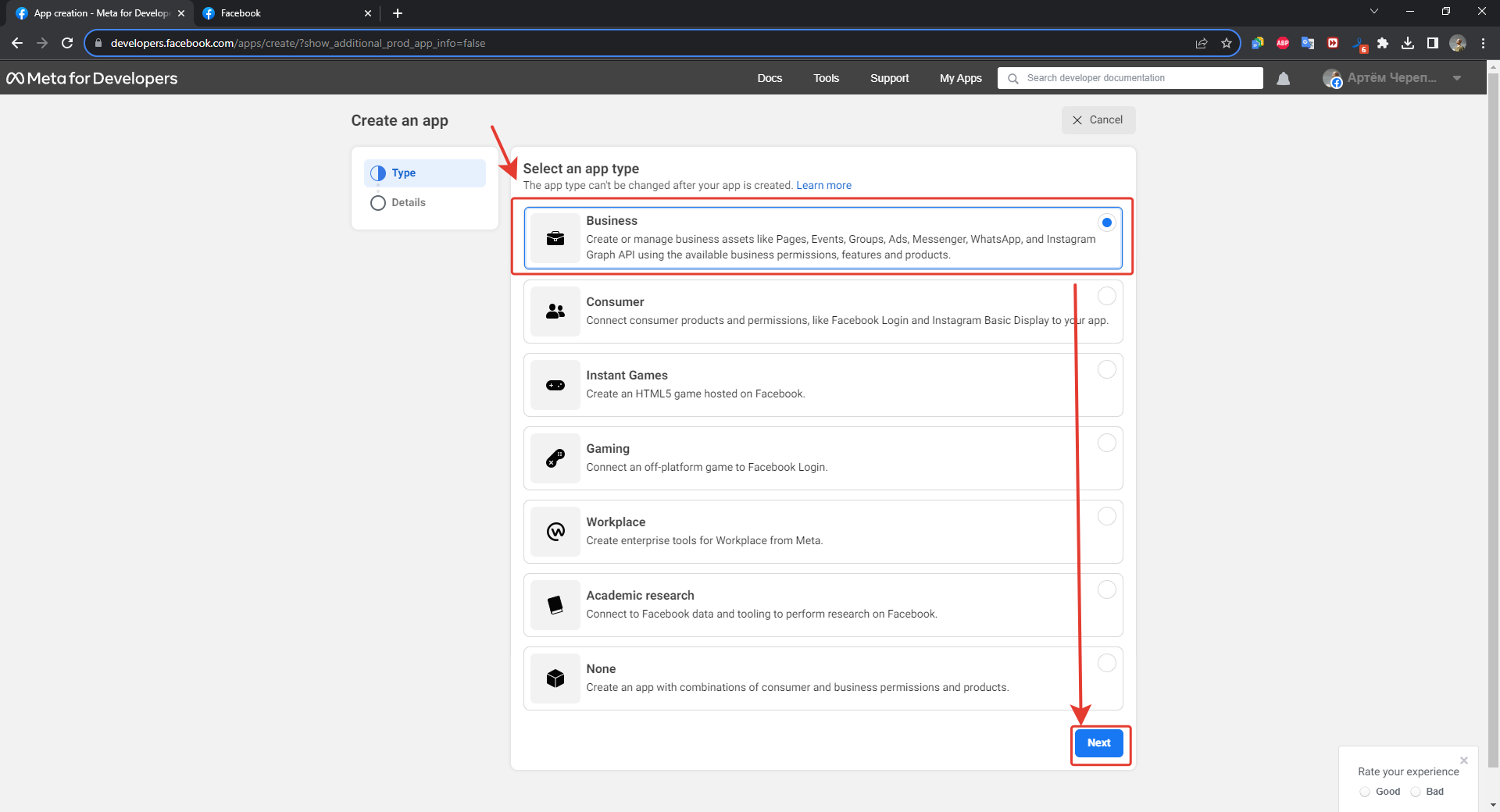The width and height of the screenshot is (1500, 812).
Task: Click the Business briefcase icon
Action: pos(555,238)
